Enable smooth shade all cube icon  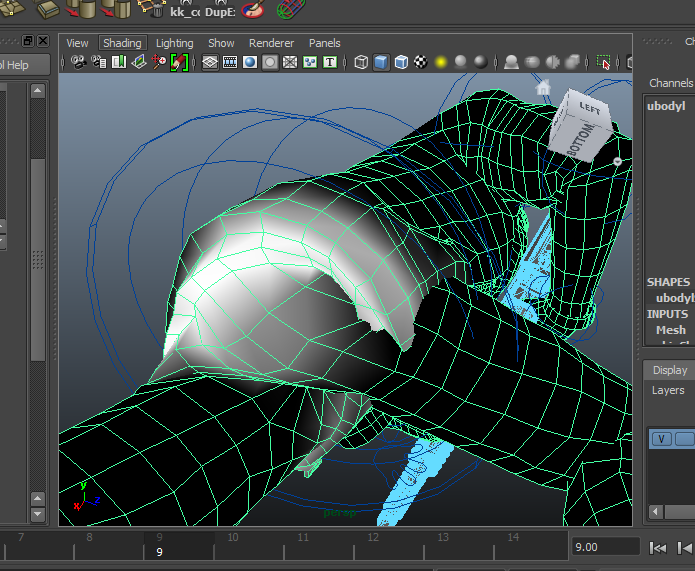381,62
